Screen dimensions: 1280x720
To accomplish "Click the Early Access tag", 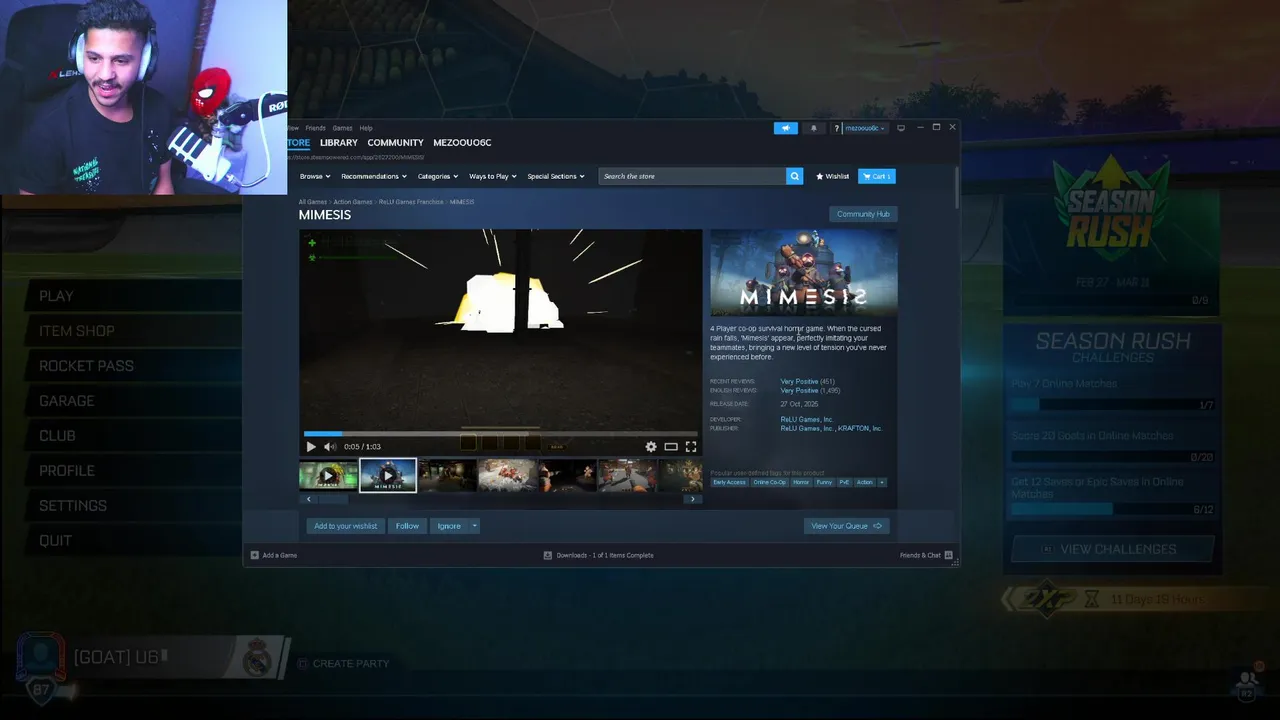I will (x=729, y=482).
